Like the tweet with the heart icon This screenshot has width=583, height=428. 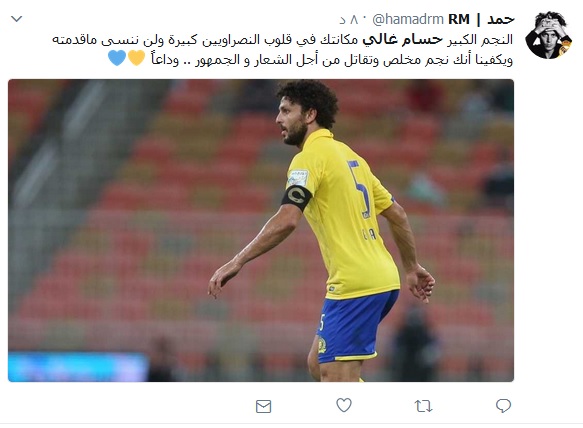click(344, 405)
